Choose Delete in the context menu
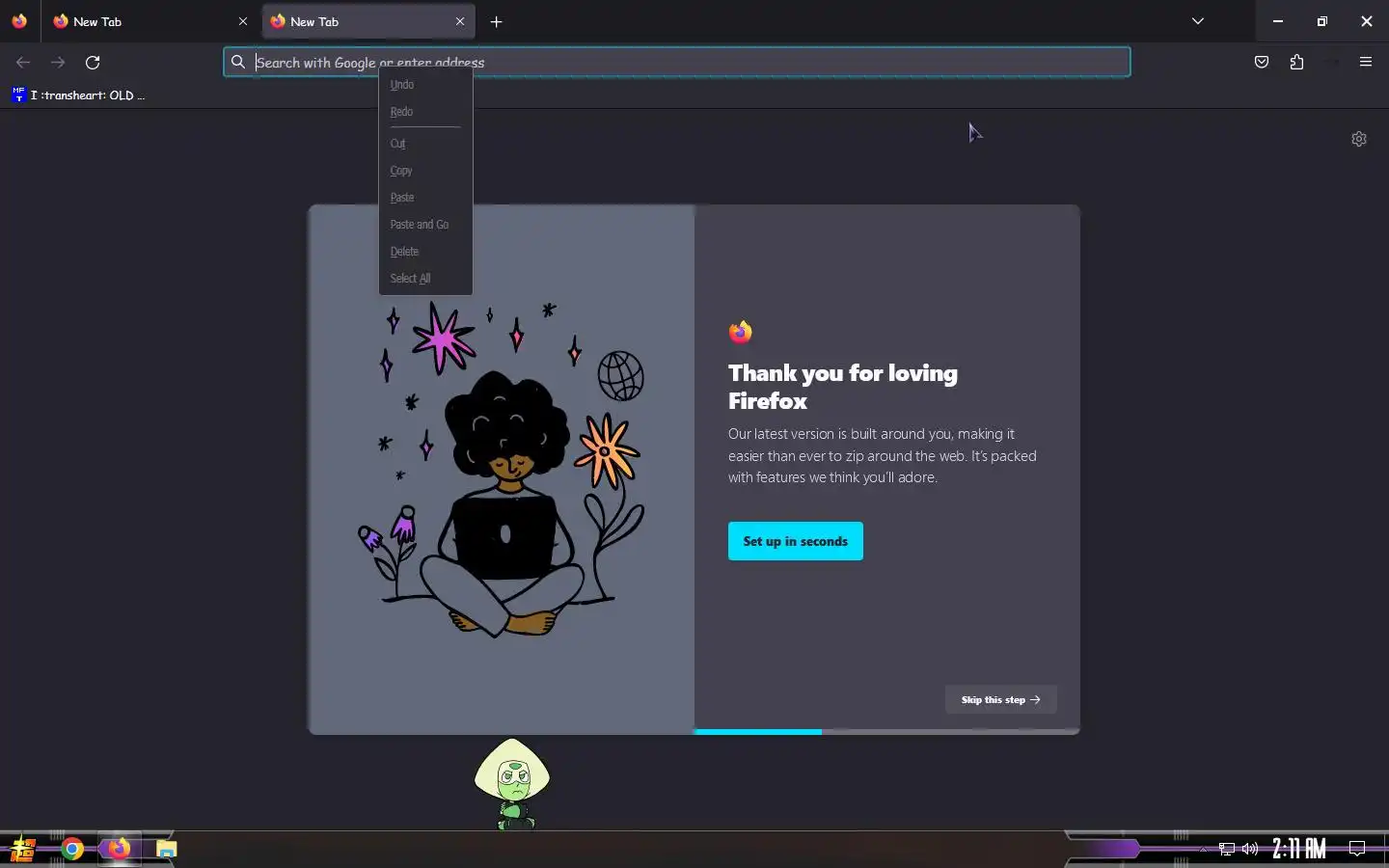The width and height of the screenshot is (1389, 868). click(x=425, y=252)
